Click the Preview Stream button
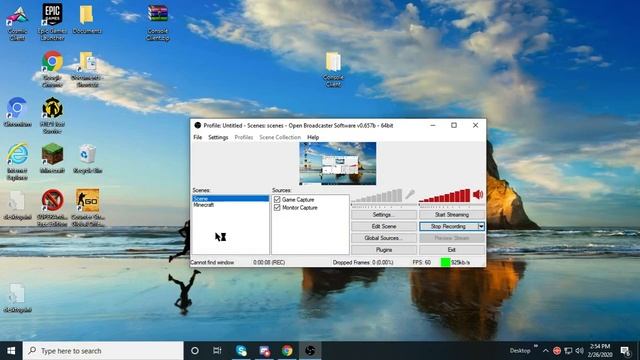This screenshot has width=640, height=360. tap(452, 238)
